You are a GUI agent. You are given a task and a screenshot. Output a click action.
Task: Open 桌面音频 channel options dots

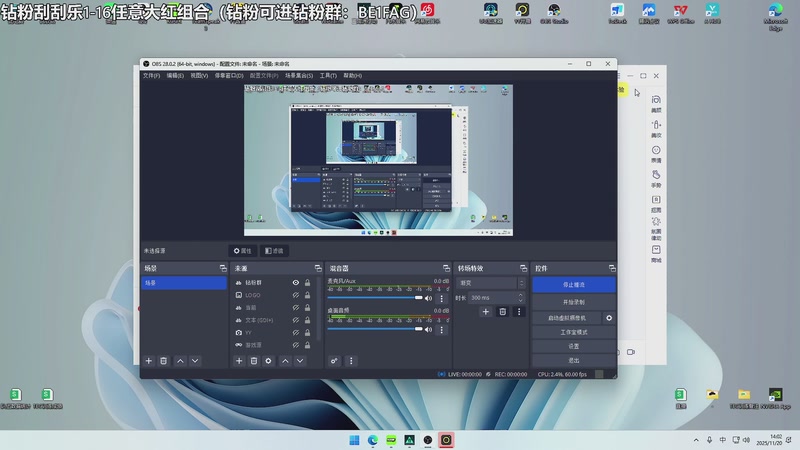tap(442, 330)
